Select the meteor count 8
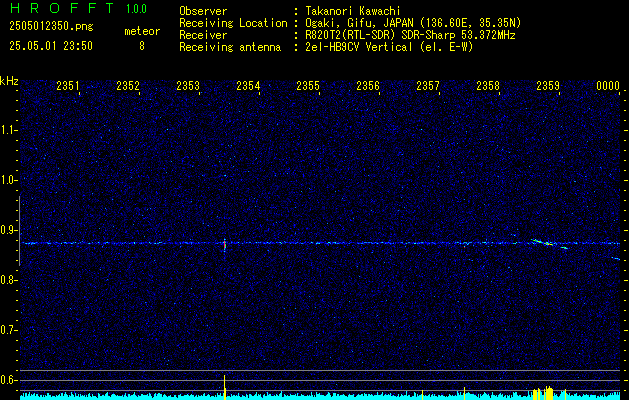Viewport: 629px width, 400px height. 142,46
